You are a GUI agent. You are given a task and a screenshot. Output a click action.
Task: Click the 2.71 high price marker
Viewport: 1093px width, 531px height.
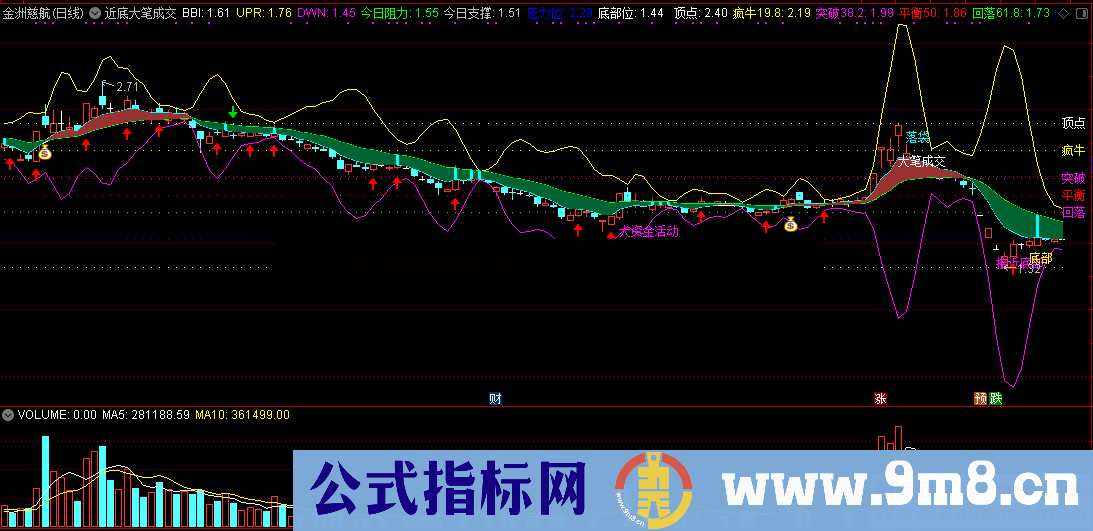pos(127,86)
